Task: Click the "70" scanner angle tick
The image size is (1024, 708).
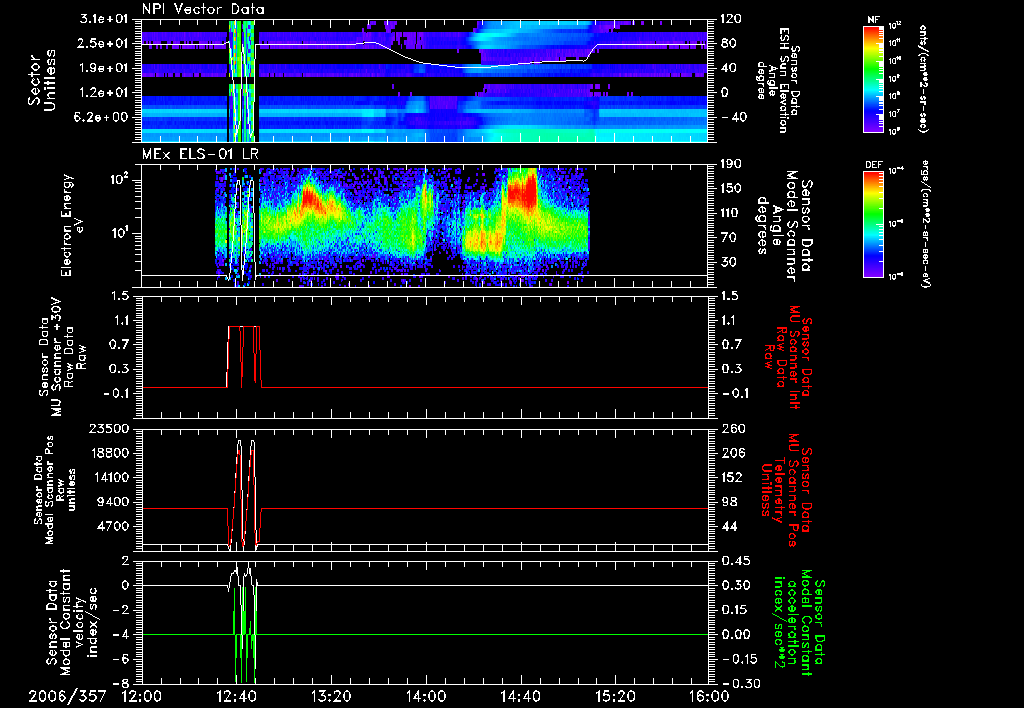Action: (729, 237)
